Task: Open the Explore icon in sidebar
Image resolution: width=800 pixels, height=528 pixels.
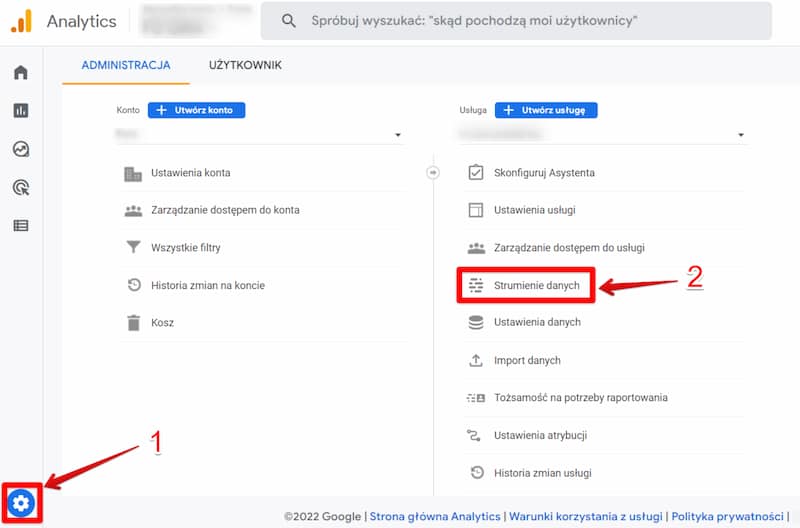Action: [x=21, y=149]
